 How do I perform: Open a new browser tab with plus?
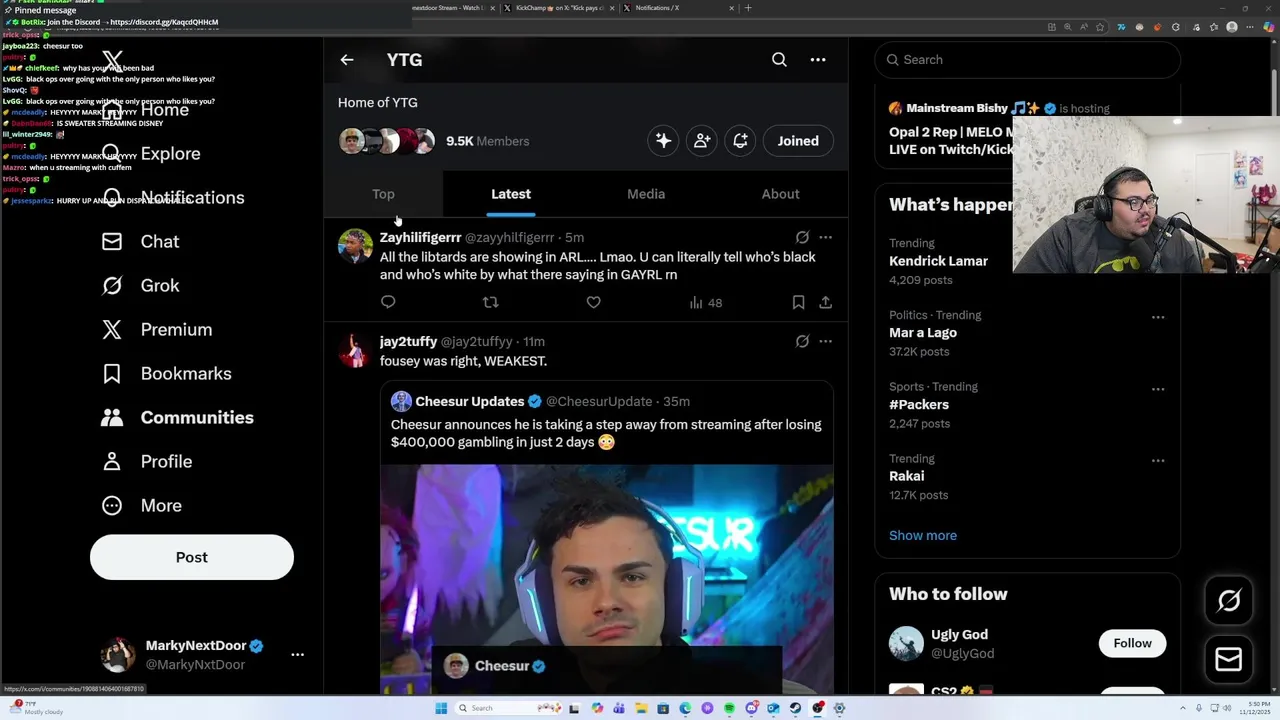pyautogui.click(x=748, y=8)
